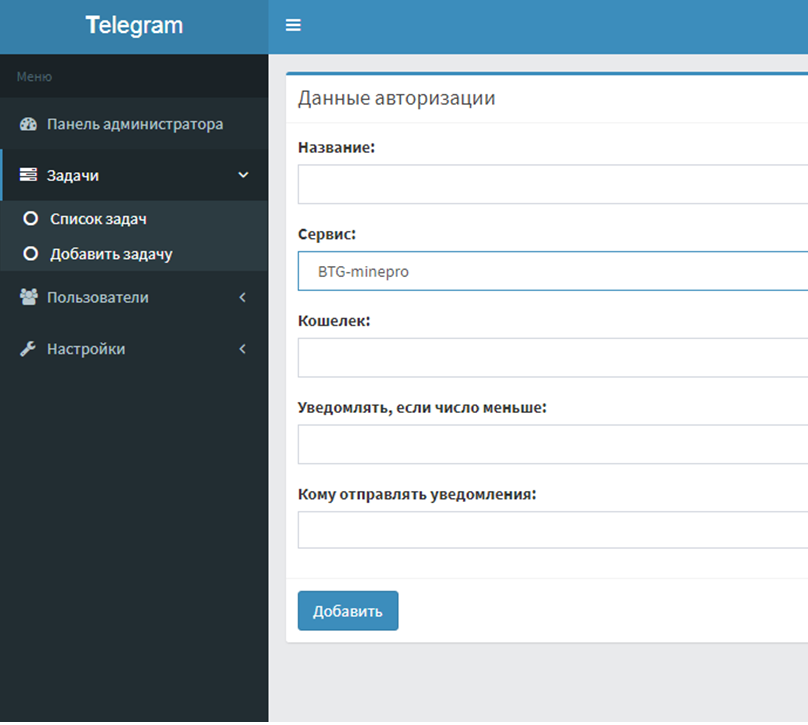Click the tasks list icon beside Задачи
The image size is (808, 725).
(28, 175)
